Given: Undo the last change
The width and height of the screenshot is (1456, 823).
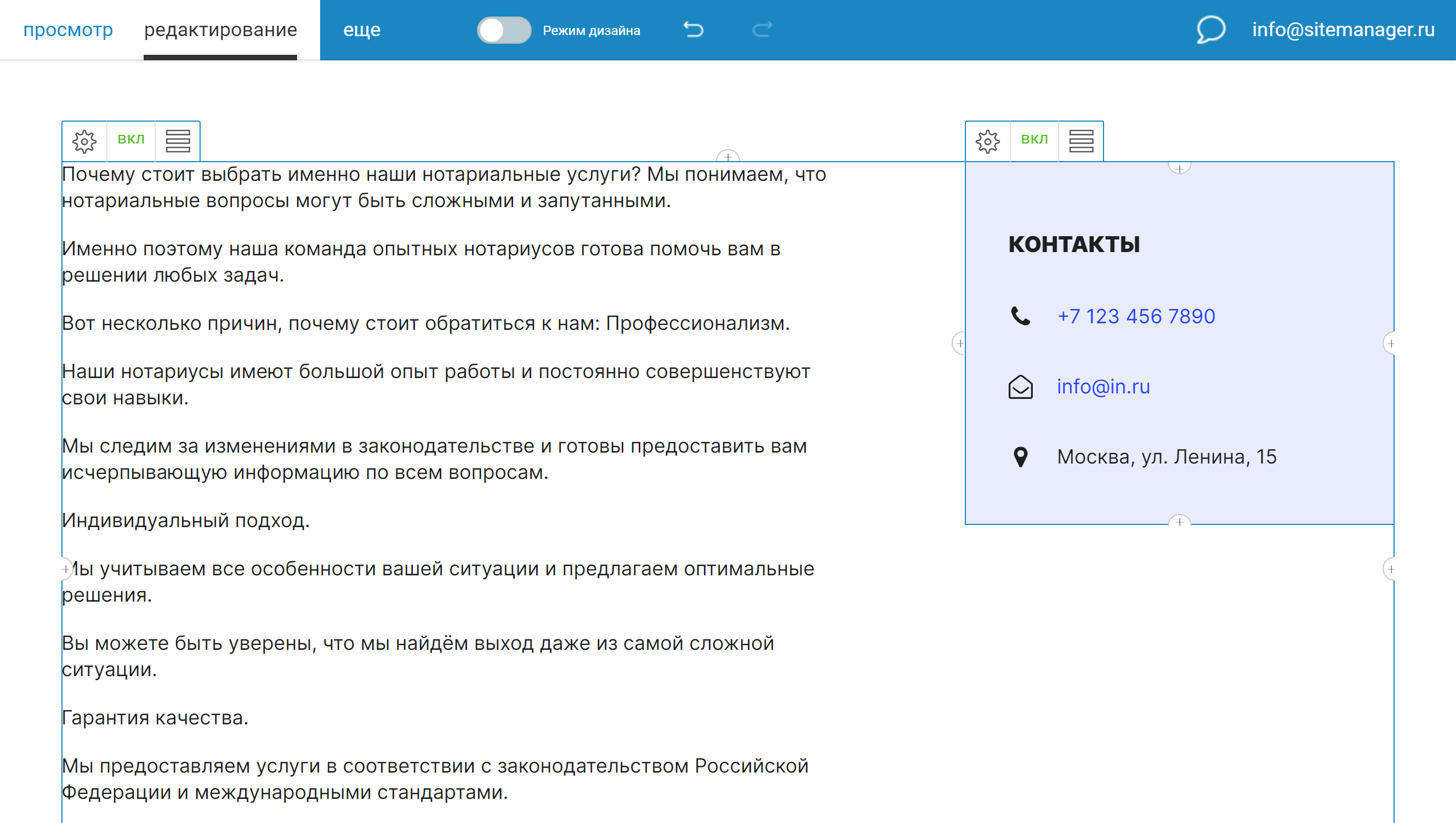Looking at the screenshot, I should click(694, 29).
